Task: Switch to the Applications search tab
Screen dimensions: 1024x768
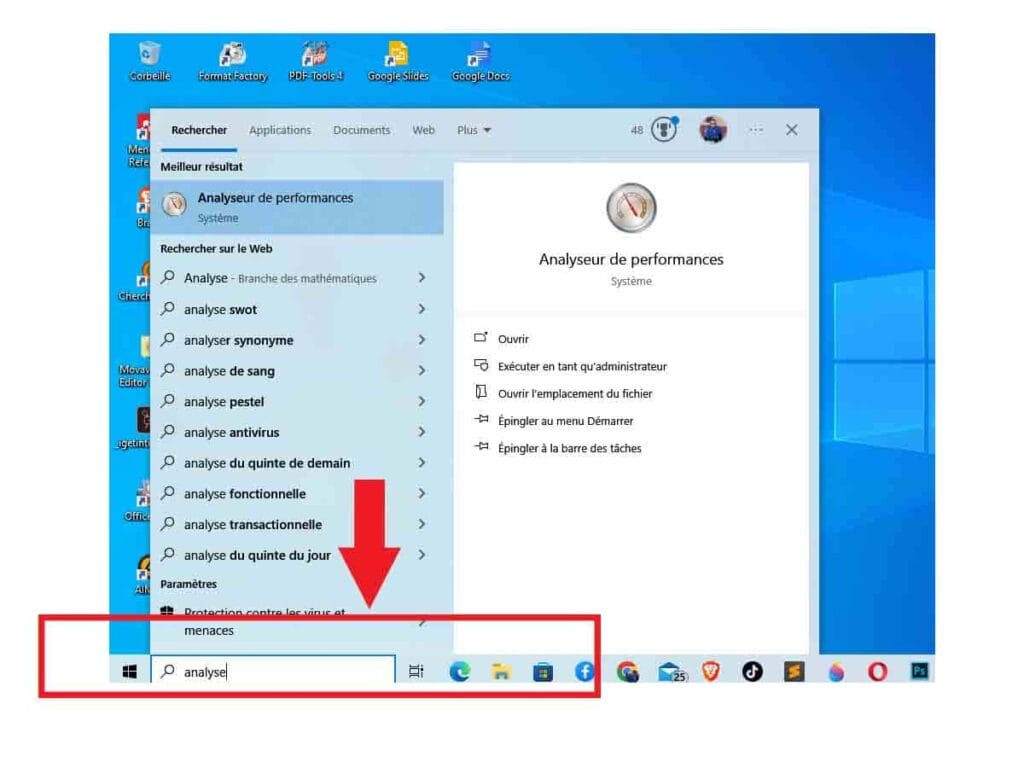Action: pos(280,130)
